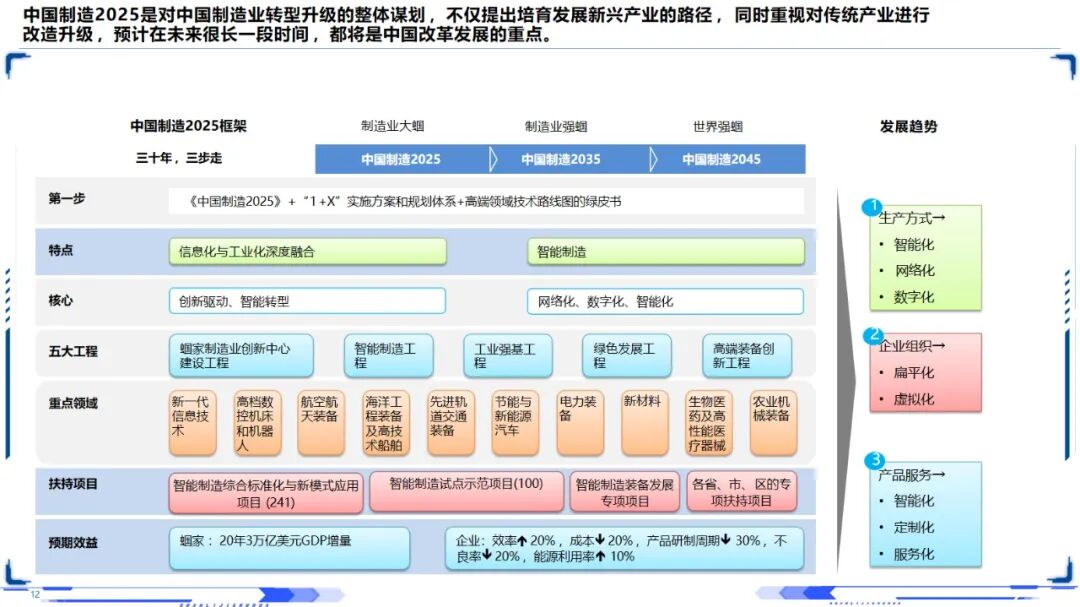Image resolution: width=1080 pixels, height=607 pixels.
Task: Click the numbered circle 2 badge beside 企业组织
Action: pos(873,335)
